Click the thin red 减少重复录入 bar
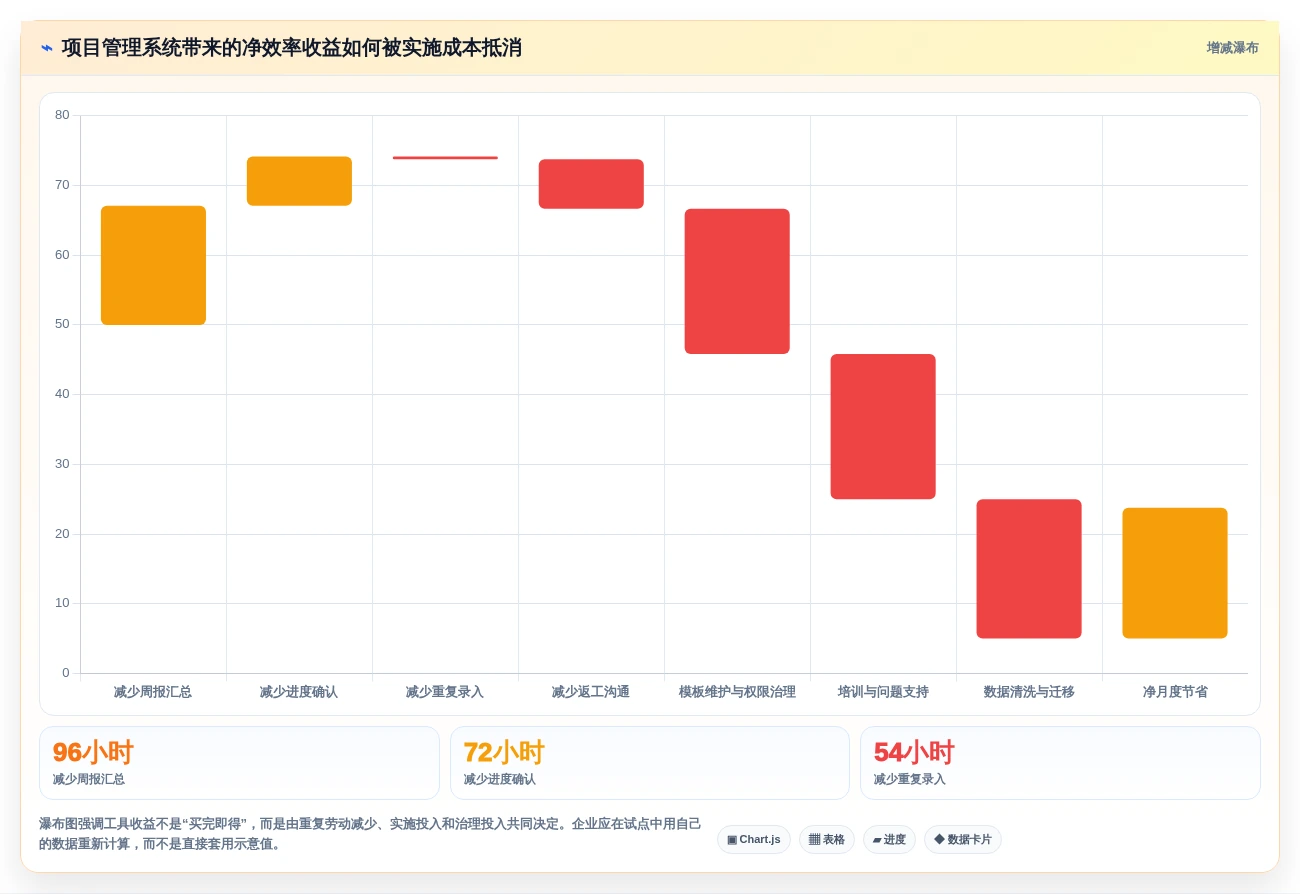 445,158
